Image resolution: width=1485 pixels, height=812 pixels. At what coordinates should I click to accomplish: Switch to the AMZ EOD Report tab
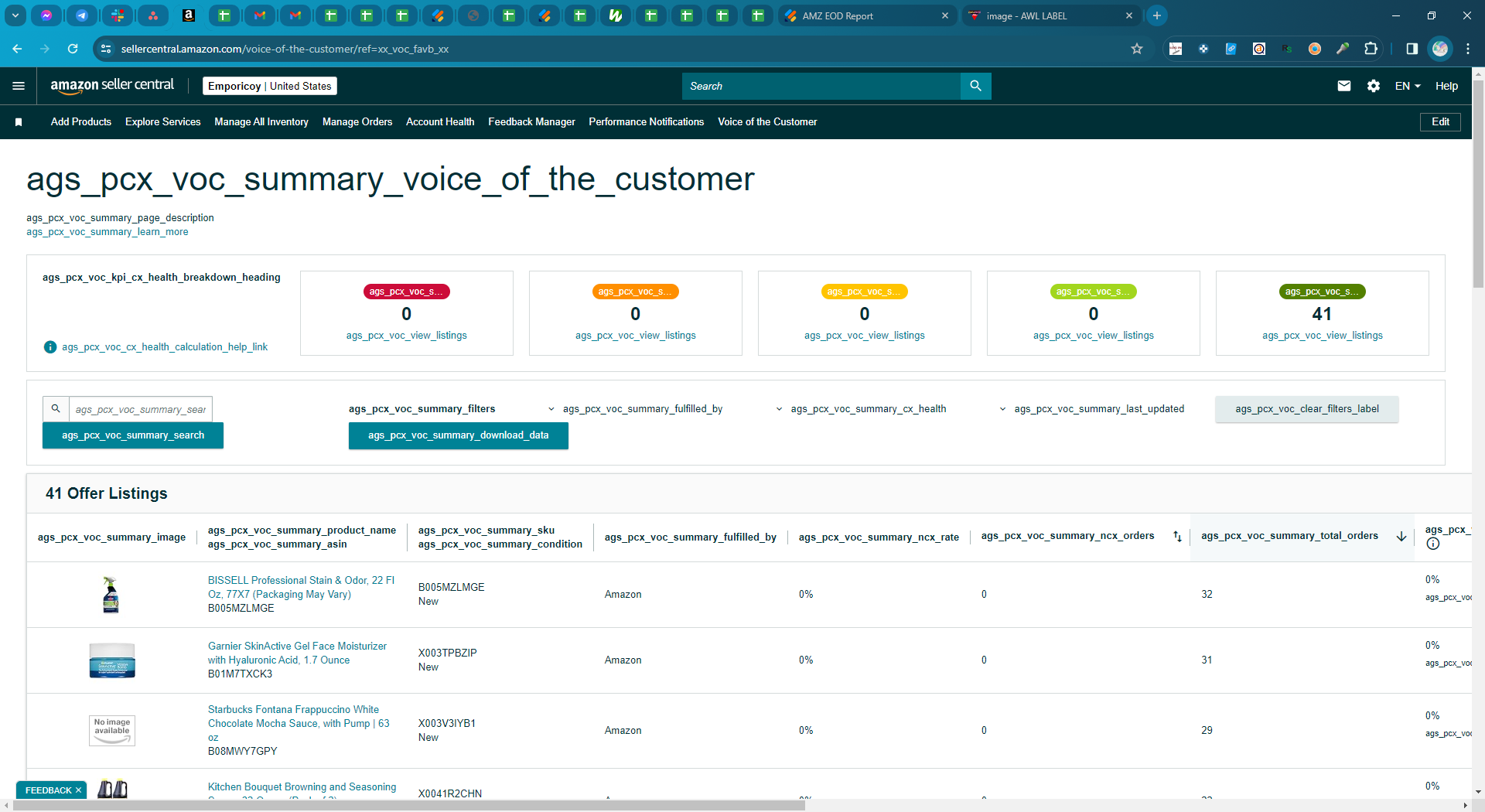865,15
